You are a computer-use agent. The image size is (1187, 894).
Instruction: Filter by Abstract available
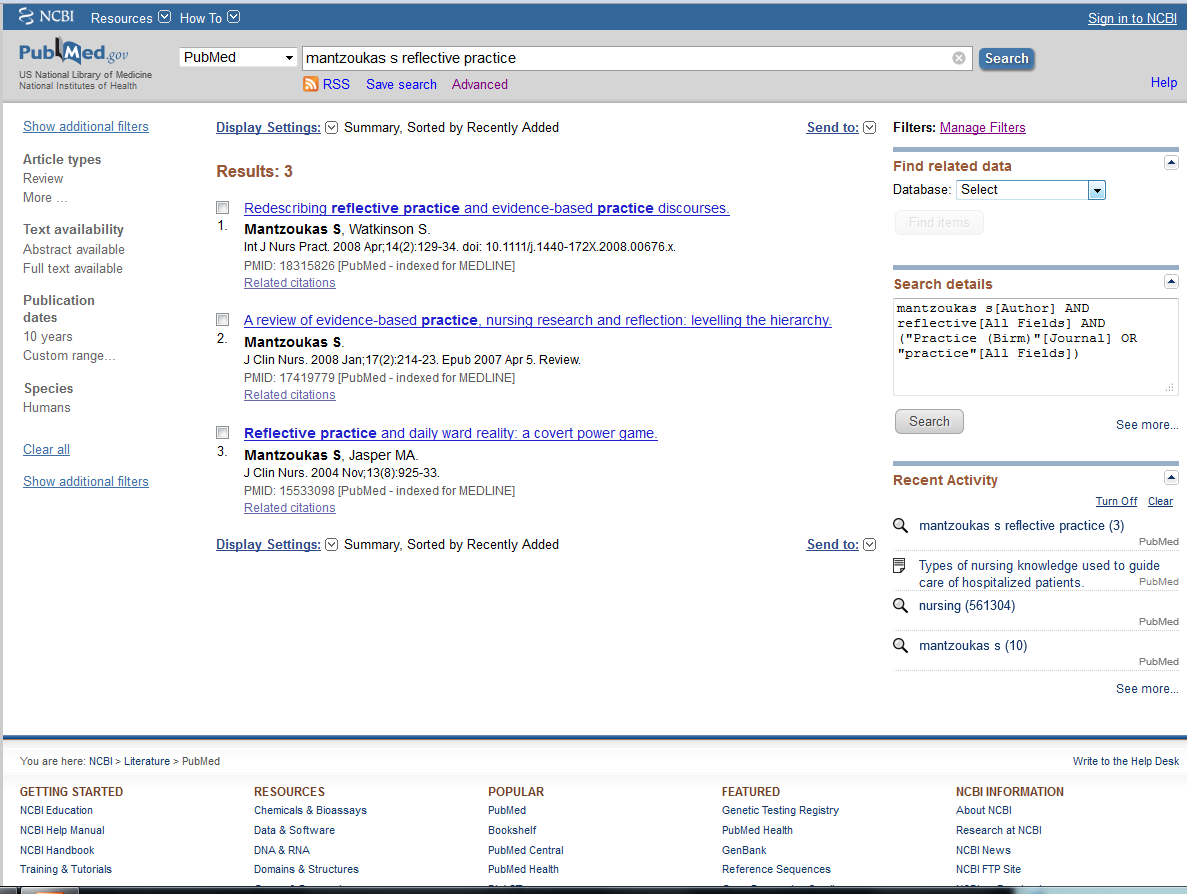pos(73,249)
